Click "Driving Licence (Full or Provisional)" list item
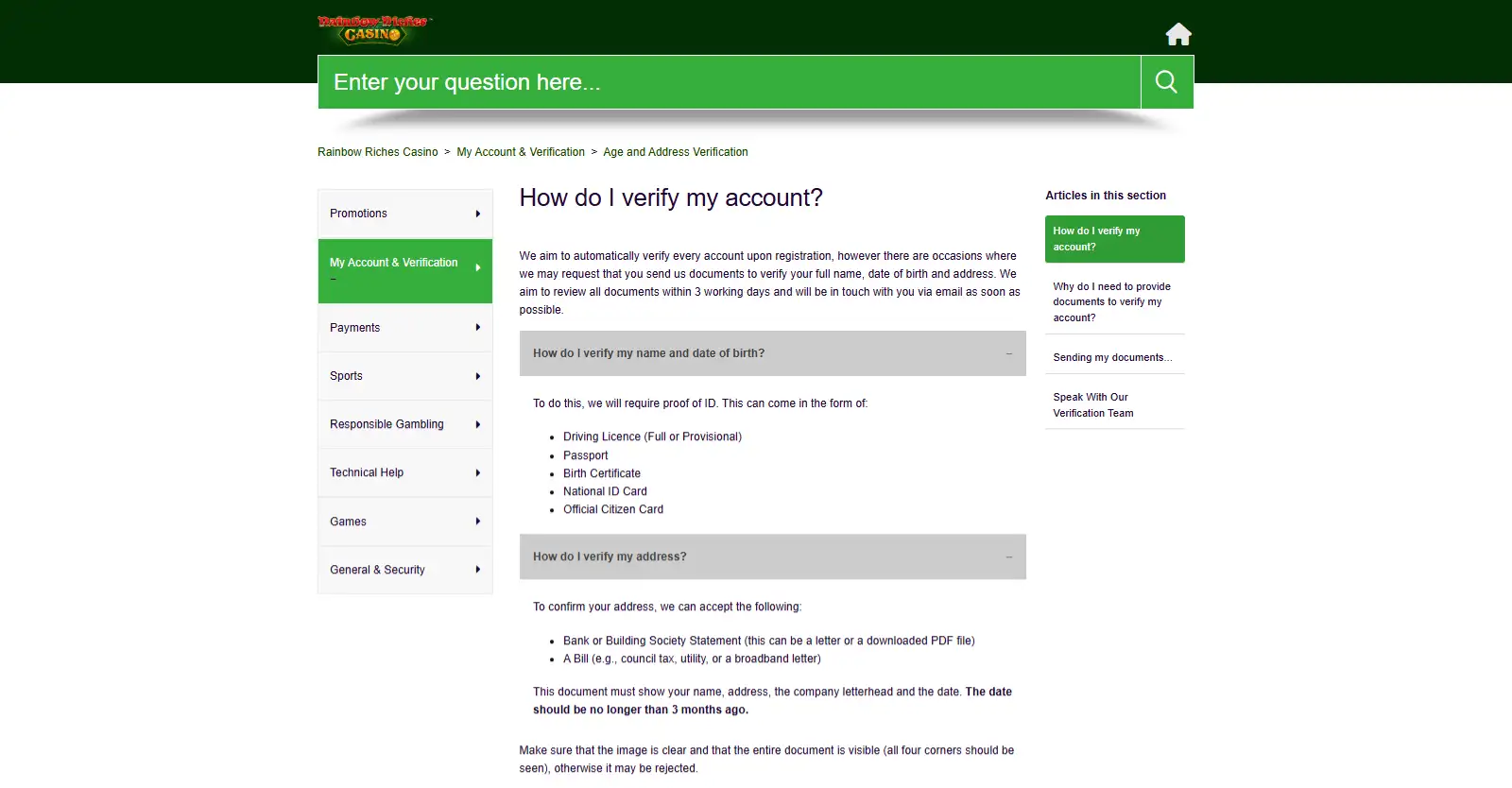 point(652,437)
